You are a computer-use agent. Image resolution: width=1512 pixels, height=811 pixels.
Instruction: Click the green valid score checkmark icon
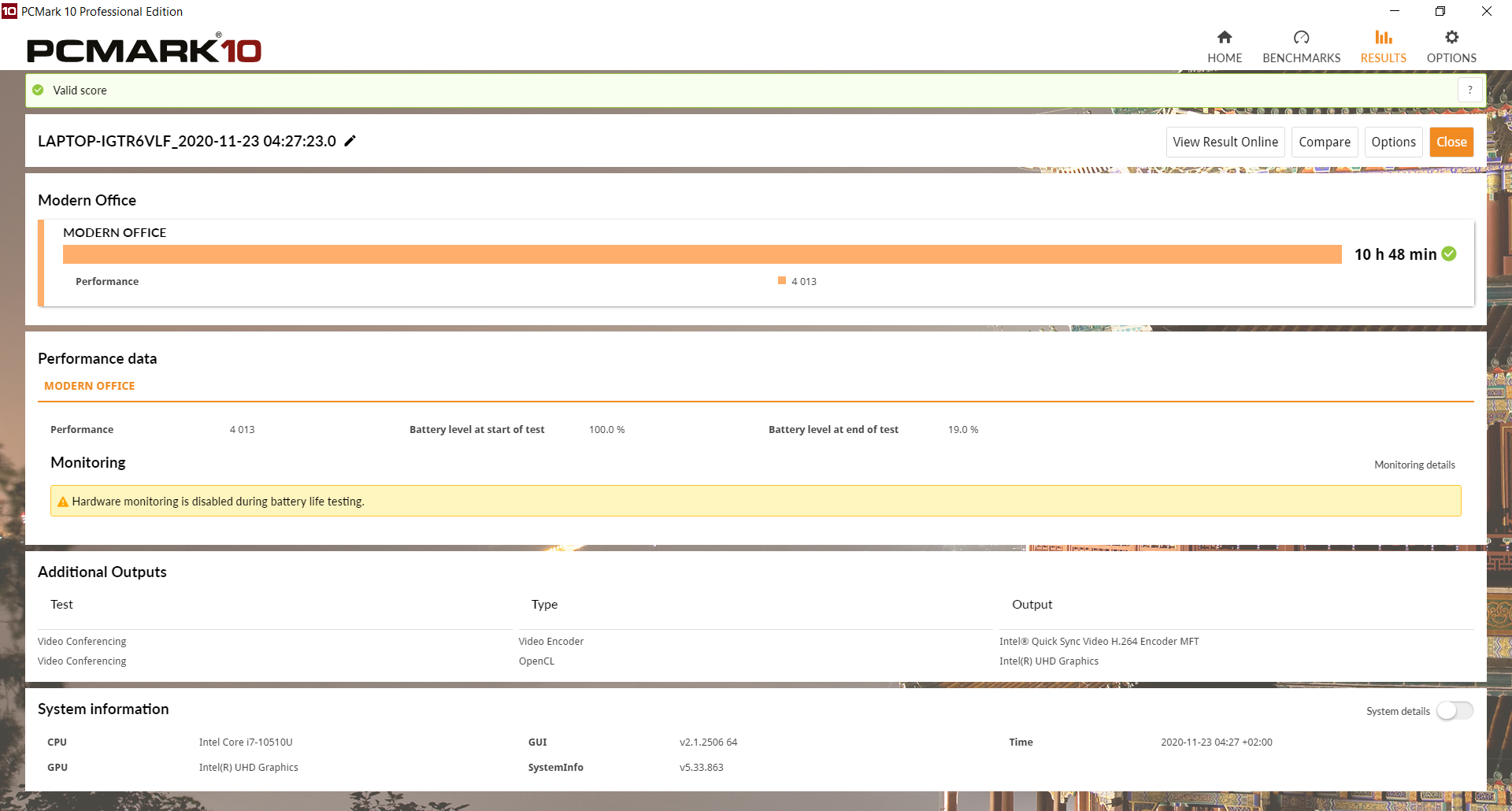pyautogui.click(x=38, y=90)
